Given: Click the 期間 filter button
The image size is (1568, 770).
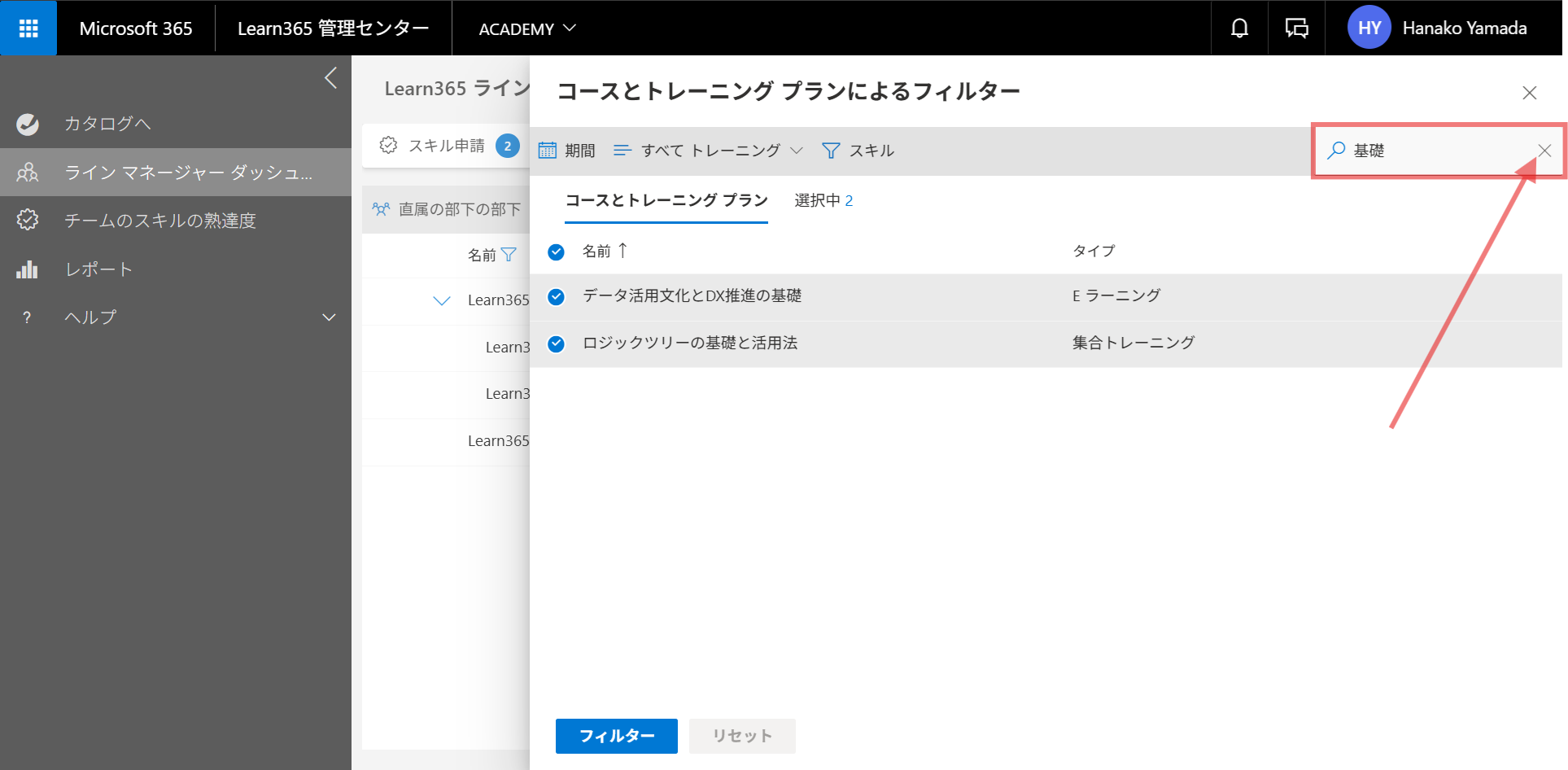Looking at the screenshot, I should [x=567, y=151].
